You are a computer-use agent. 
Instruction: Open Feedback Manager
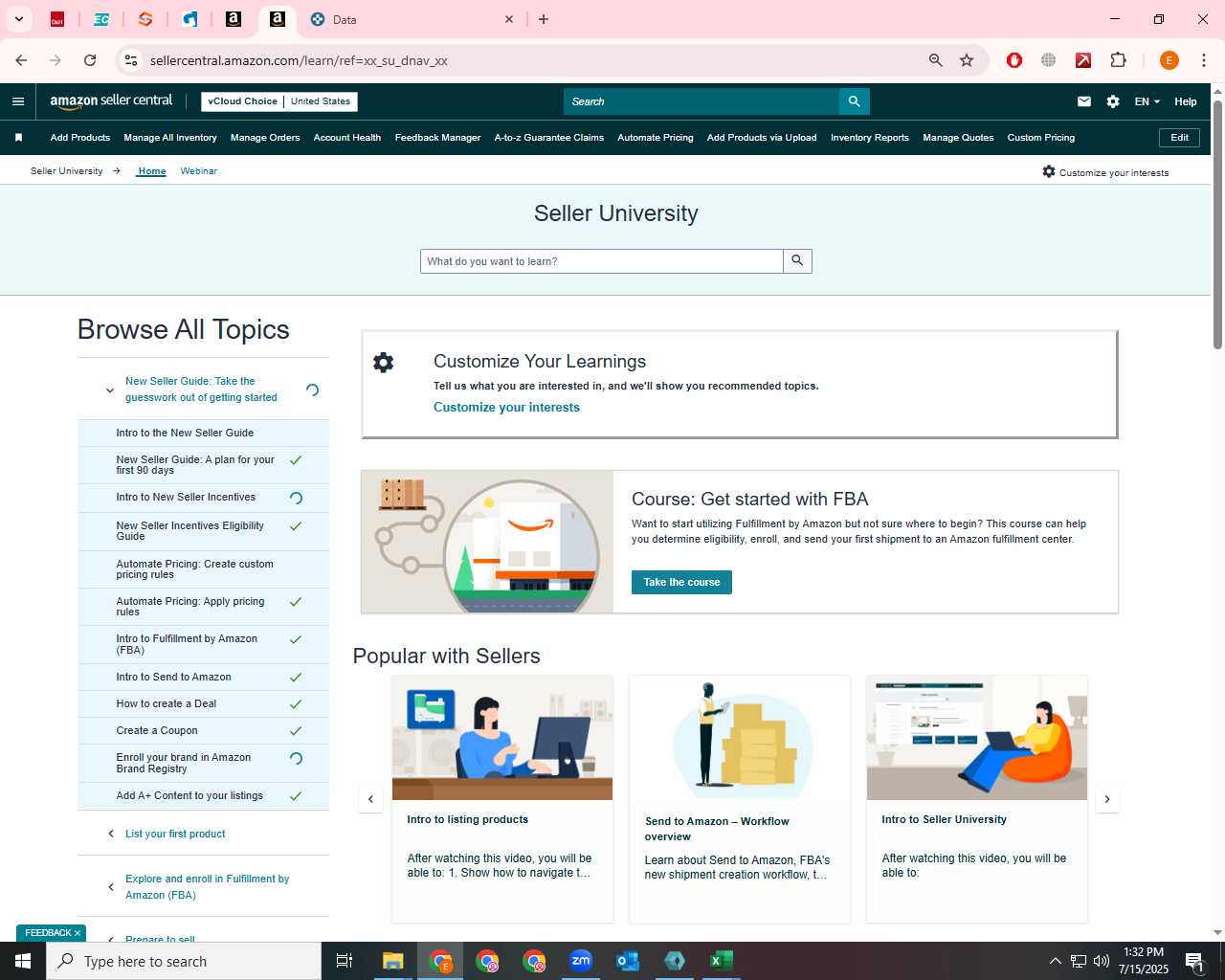(x=438, y=138)
